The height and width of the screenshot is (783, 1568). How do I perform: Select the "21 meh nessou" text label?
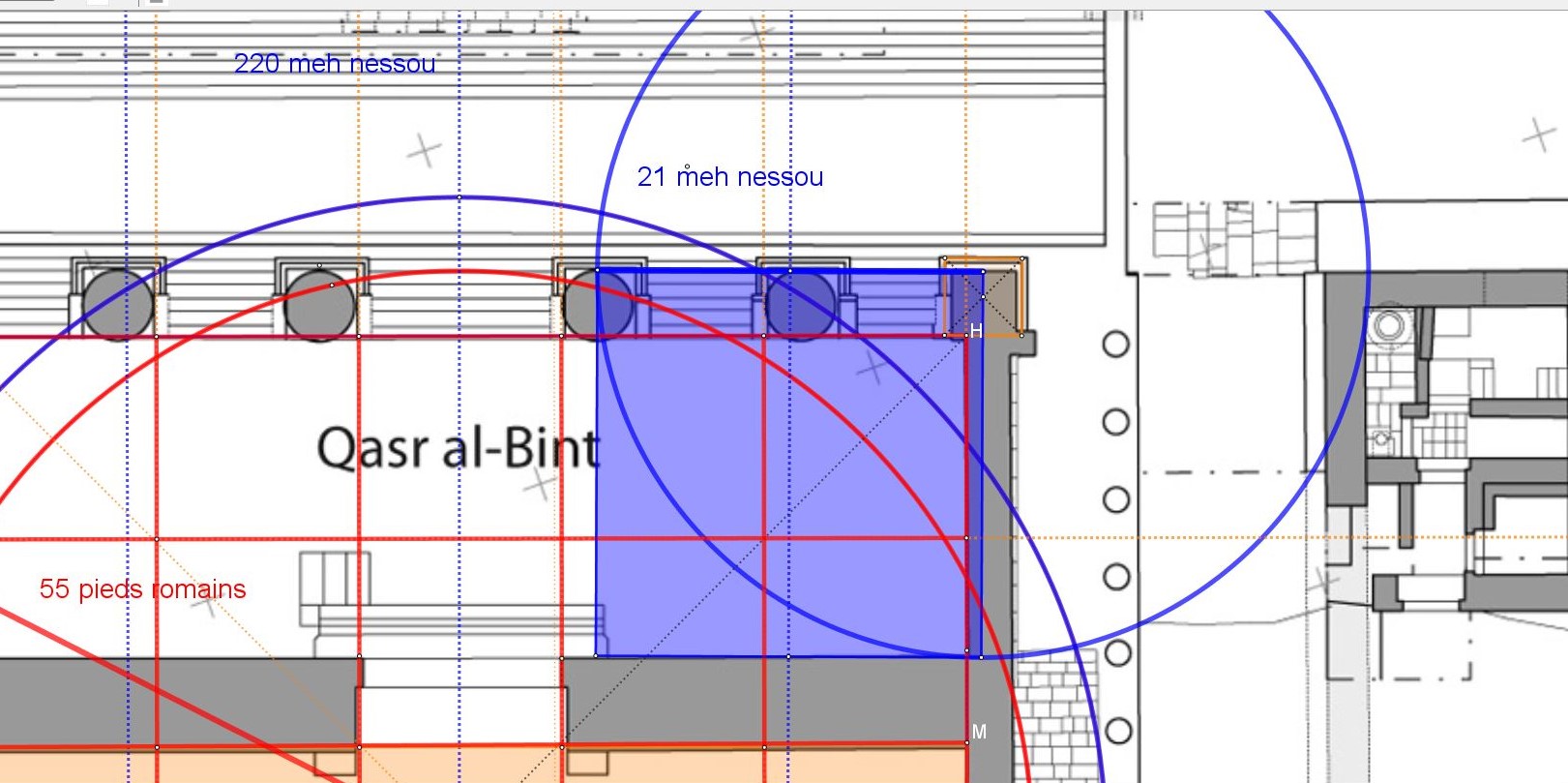[x=730, y=177]
